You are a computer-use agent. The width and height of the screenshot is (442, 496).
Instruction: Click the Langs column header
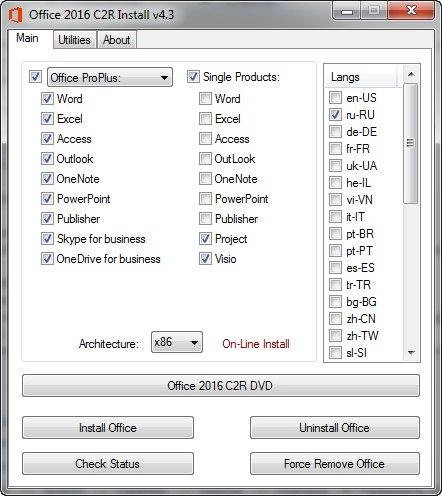pyautogui.click(x=361, y=77)
